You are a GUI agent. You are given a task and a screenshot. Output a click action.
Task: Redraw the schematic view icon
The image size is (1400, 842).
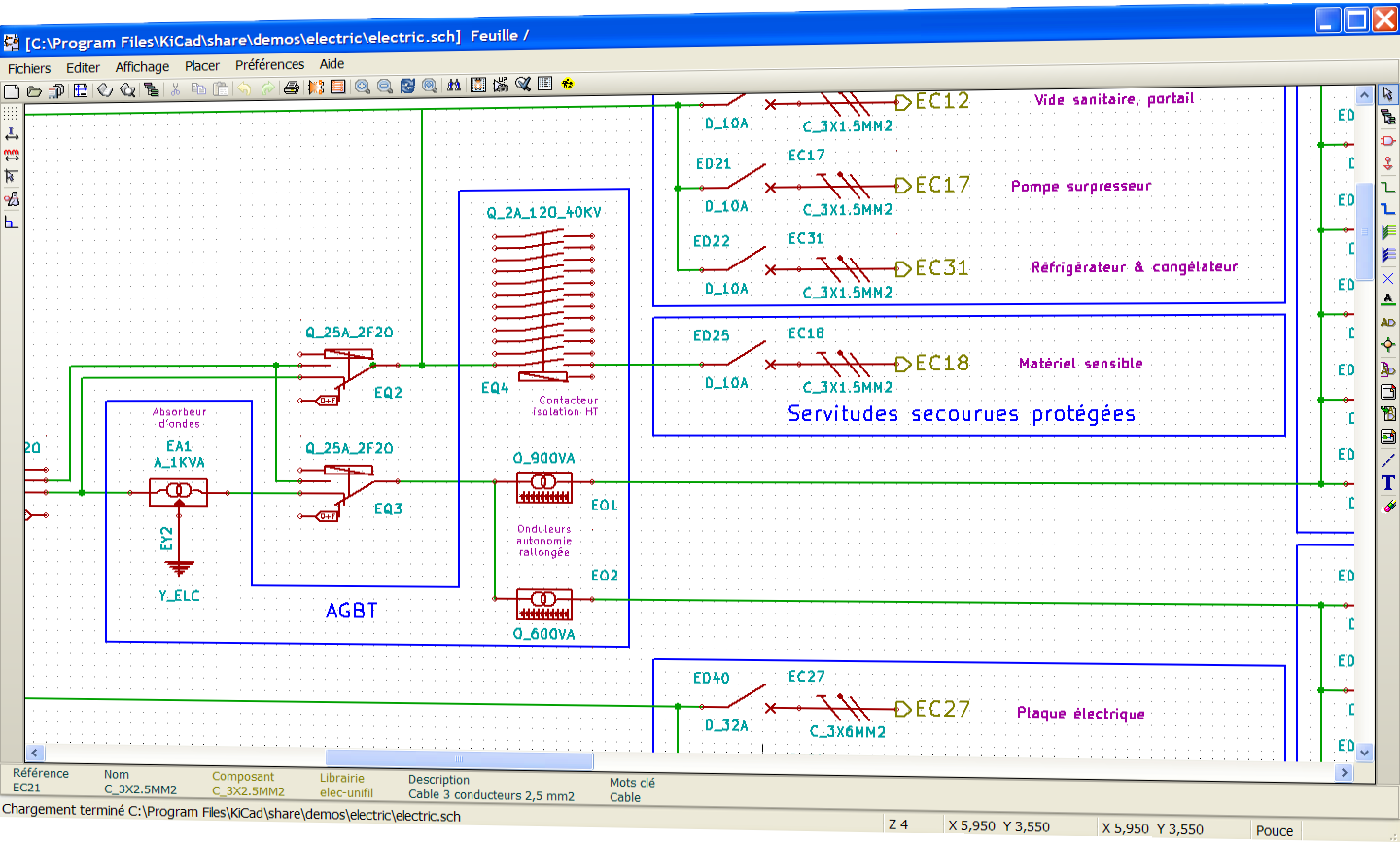pyautogui.click(x=407, y=86)
